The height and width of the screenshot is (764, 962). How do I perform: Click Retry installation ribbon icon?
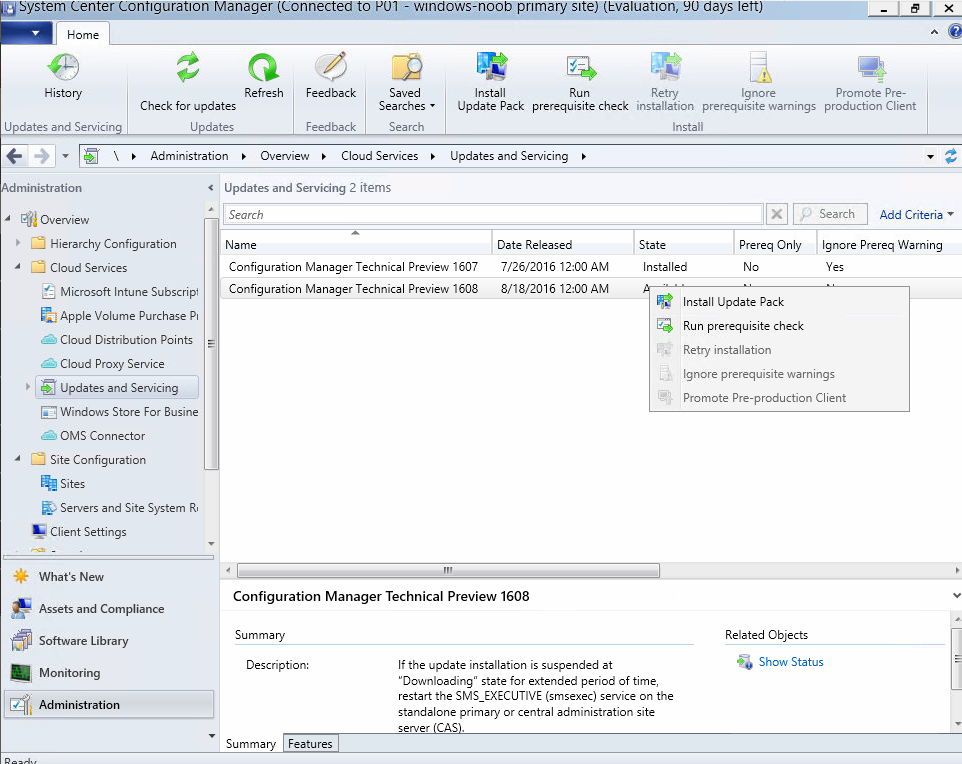coord(665,68)
